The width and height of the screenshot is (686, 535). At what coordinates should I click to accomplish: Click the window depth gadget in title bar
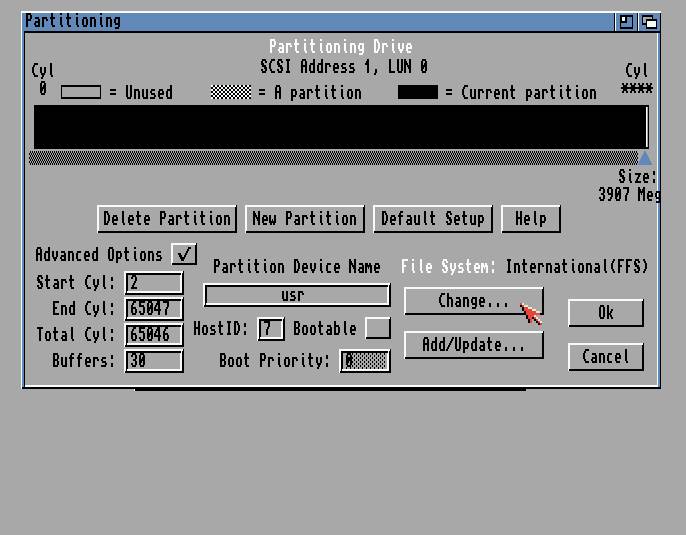pos(648,21)
